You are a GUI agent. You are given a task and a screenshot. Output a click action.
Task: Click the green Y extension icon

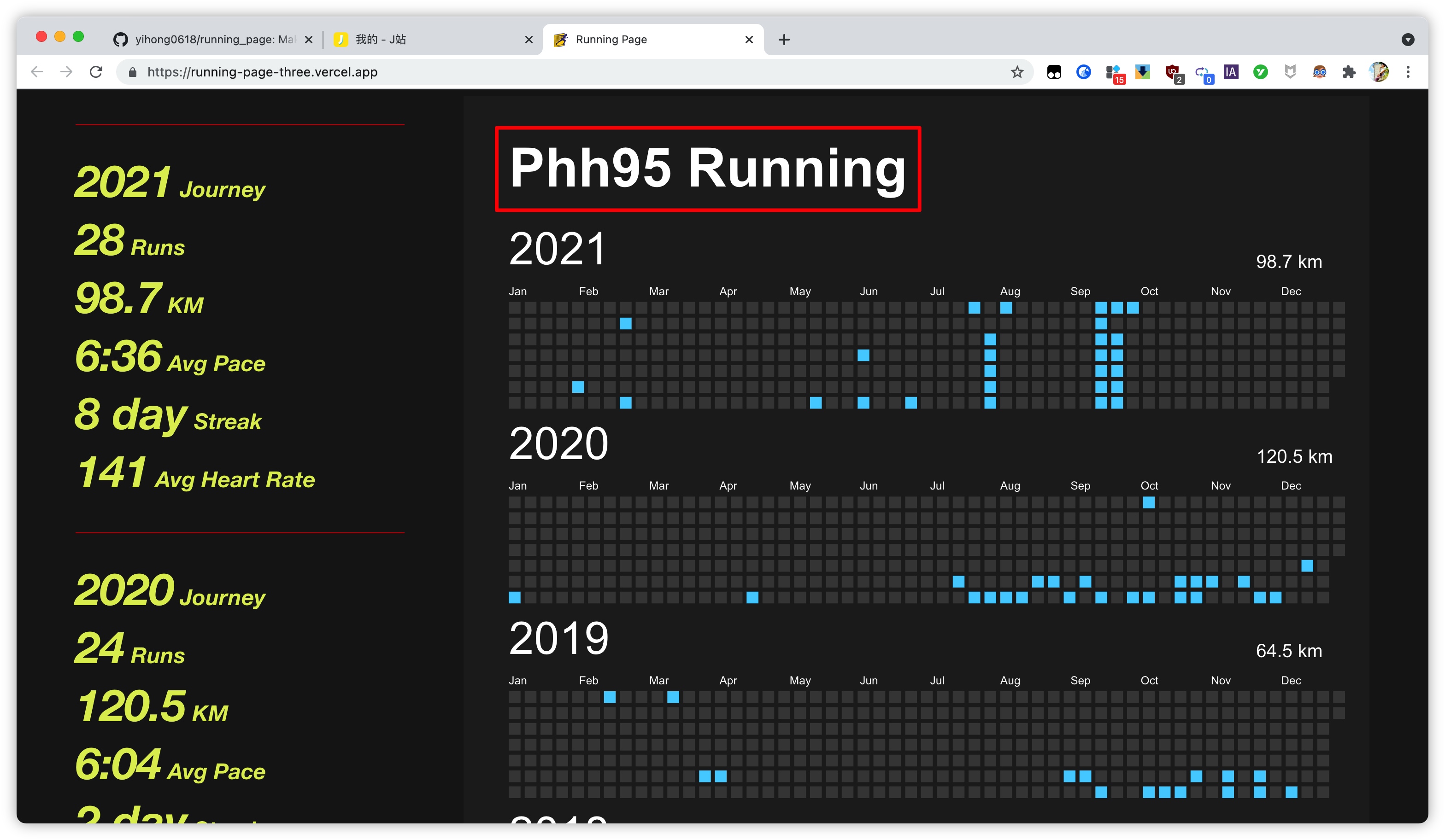pos(1260,72)
